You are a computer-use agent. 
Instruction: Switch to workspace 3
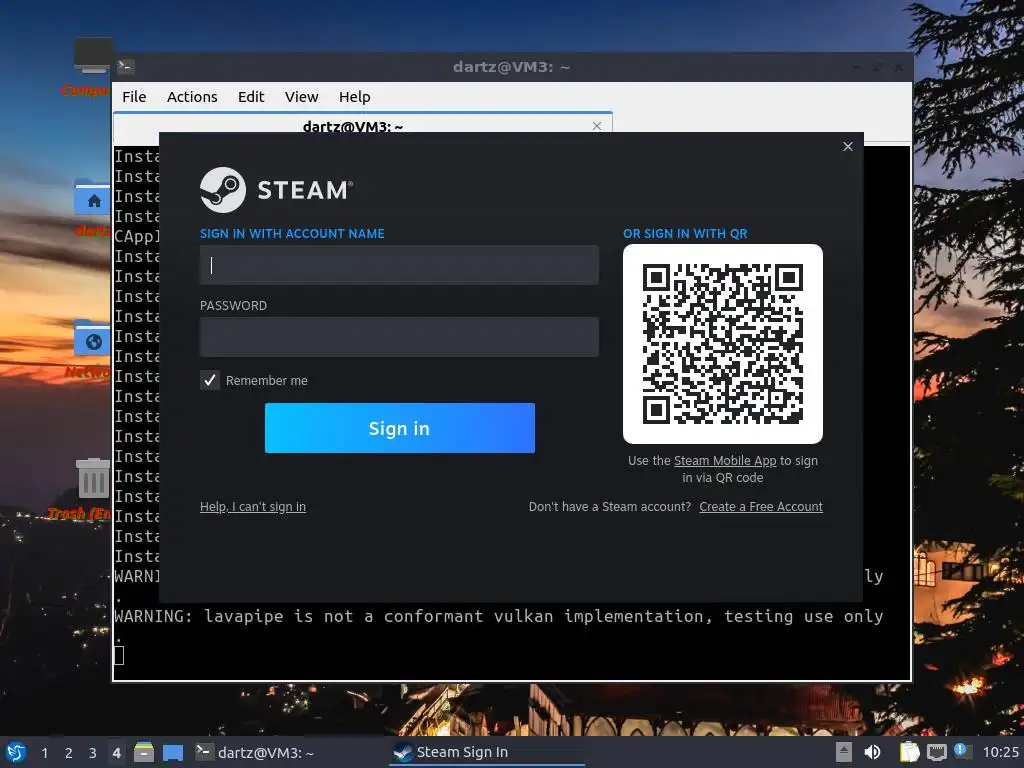(93, 753)
